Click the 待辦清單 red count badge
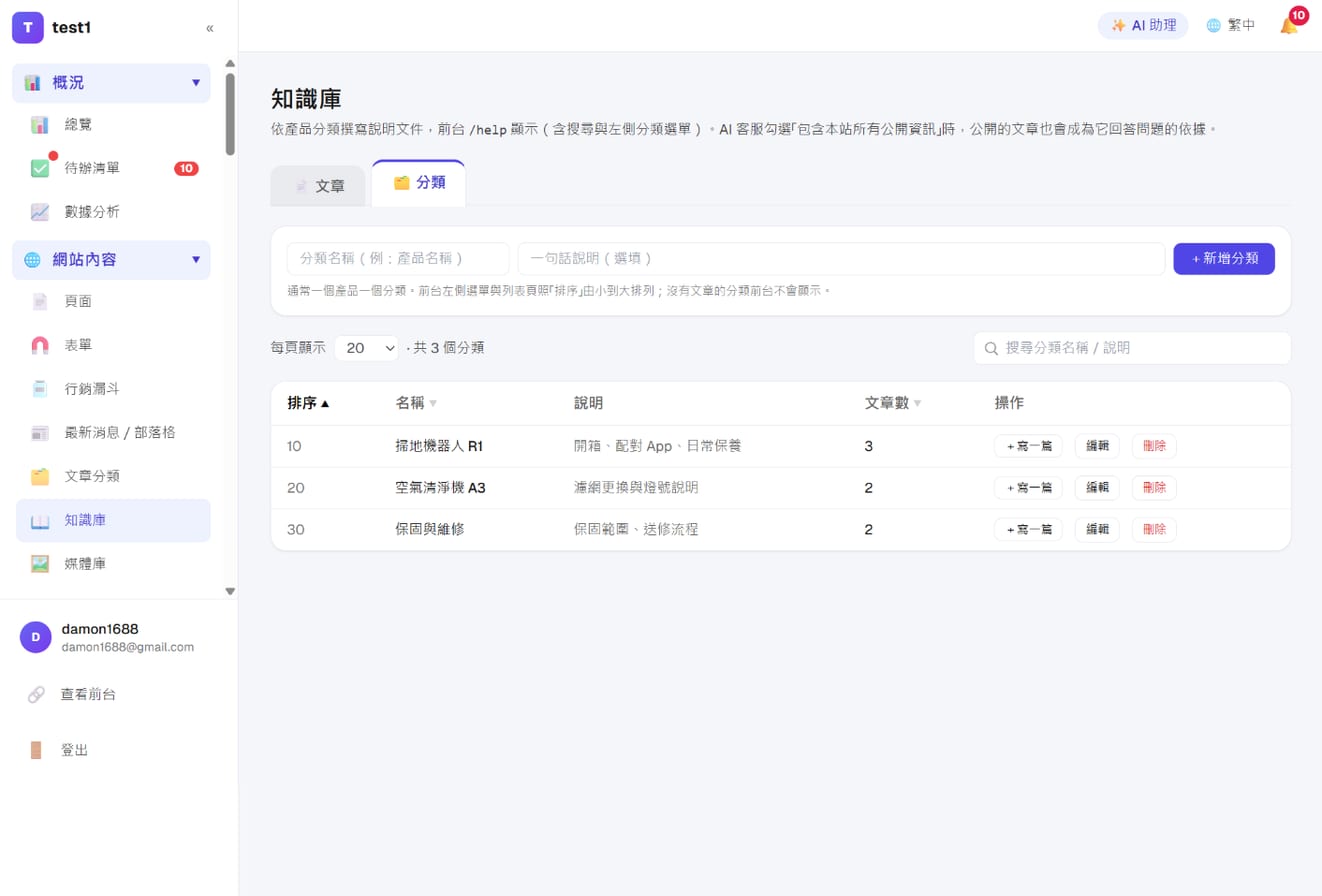1322x896 pixels. 186,168
